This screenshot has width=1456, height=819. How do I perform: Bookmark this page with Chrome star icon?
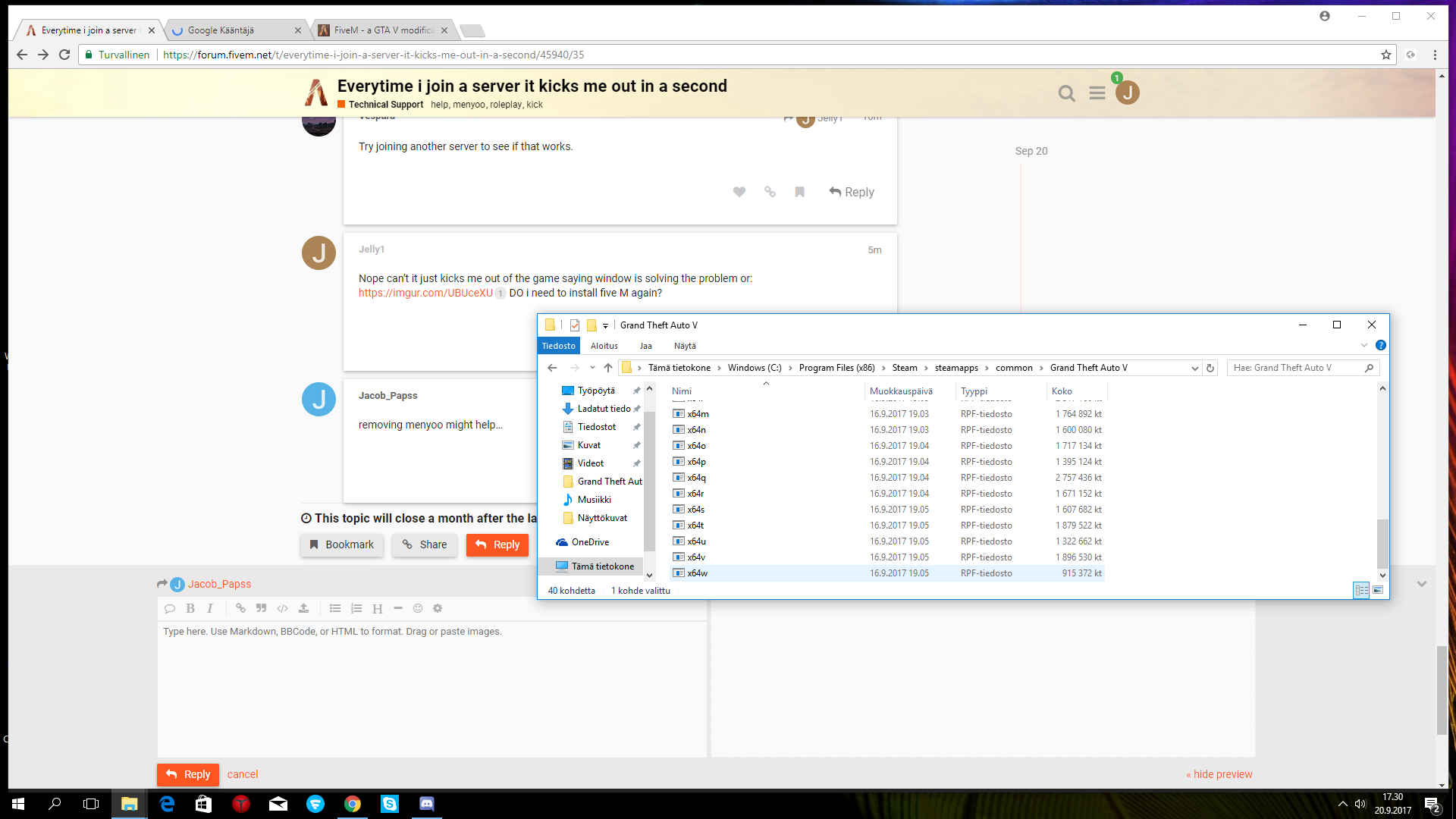pyautogui.click(x=1386, y=55)
